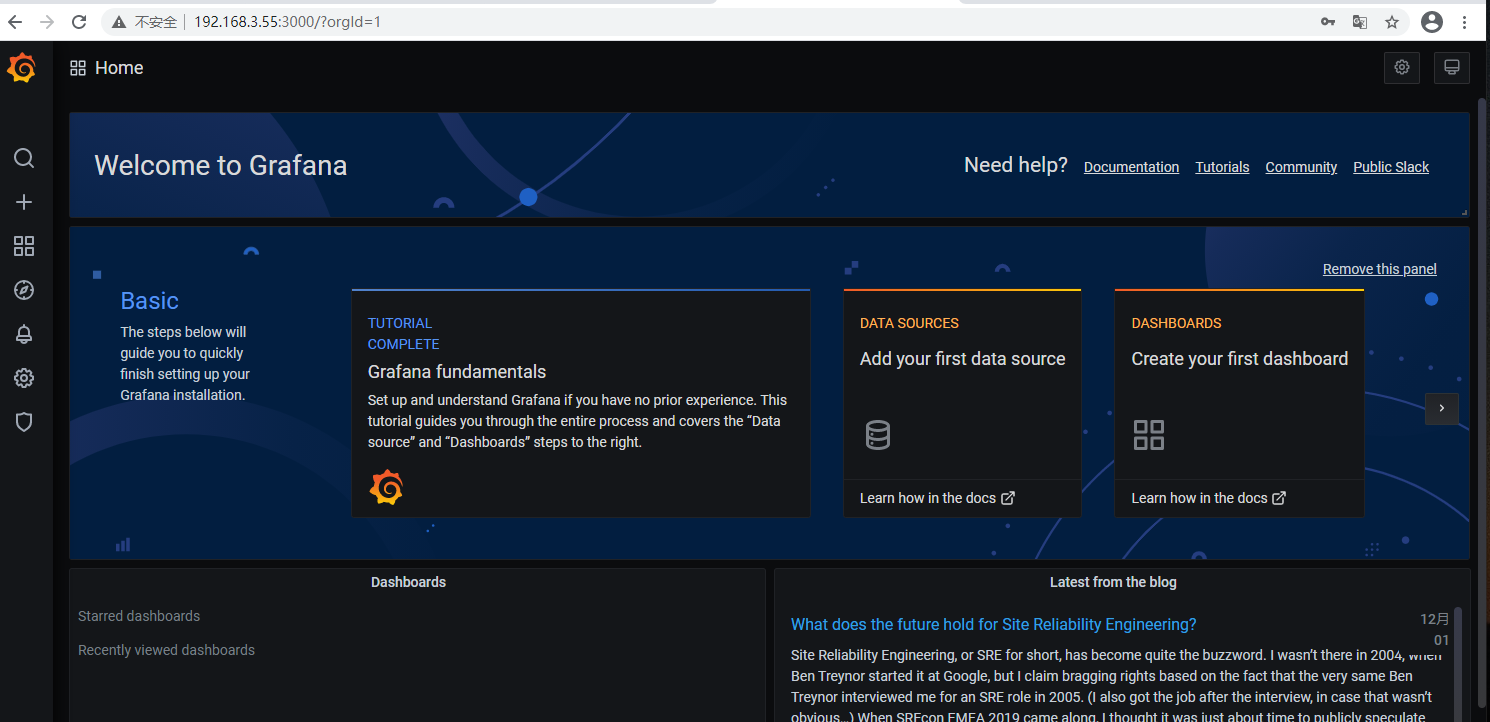This screenshot has height=722, width=1490.
Task: Click the grid icon on Dashboards card
Action: pyautogui.click(x=1149, y=435)
